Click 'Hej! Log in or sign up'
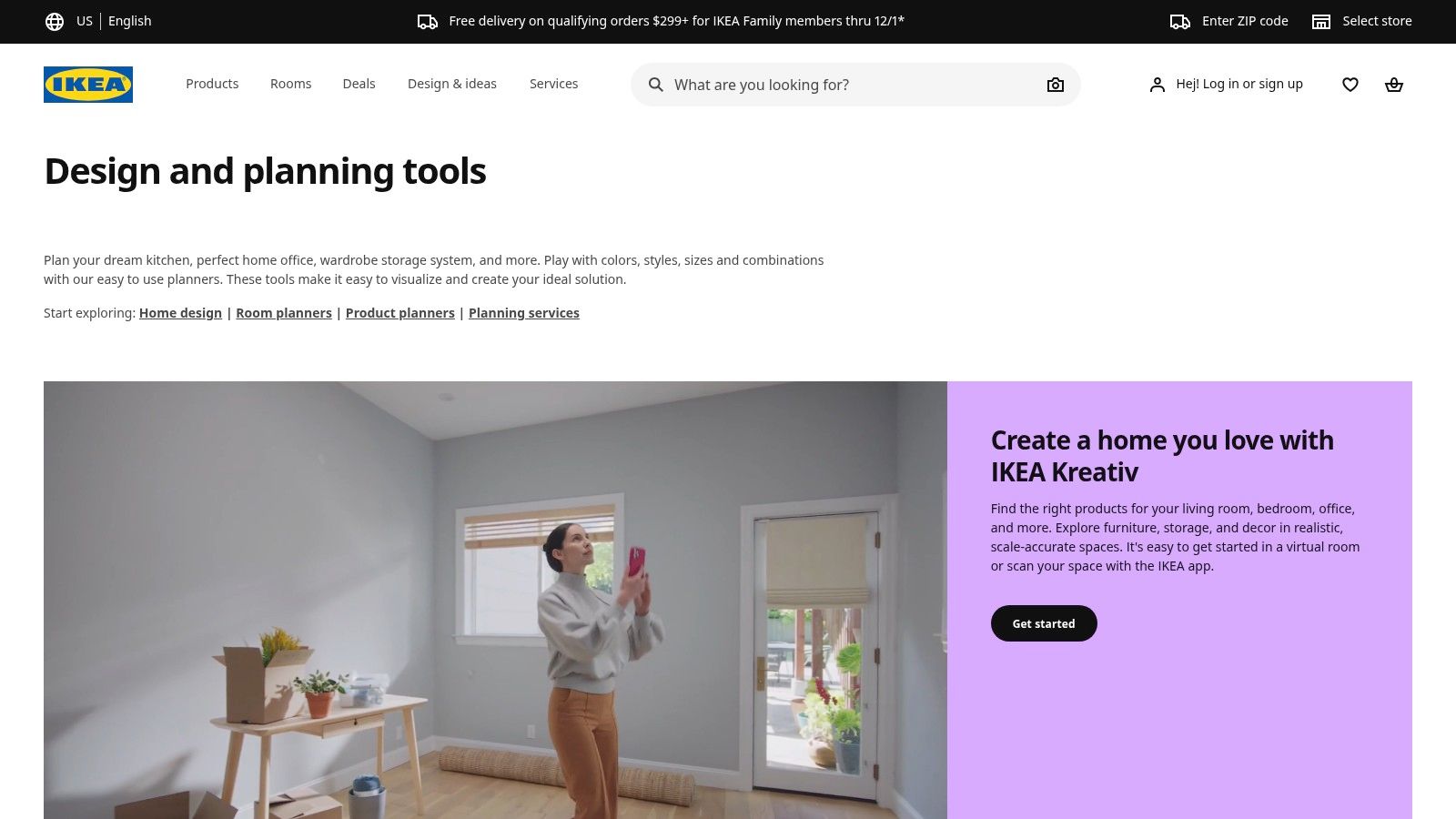Image resolution: width=1456 pixels, height=819 pixels. pyautogui.click(x=1239, y=84)
